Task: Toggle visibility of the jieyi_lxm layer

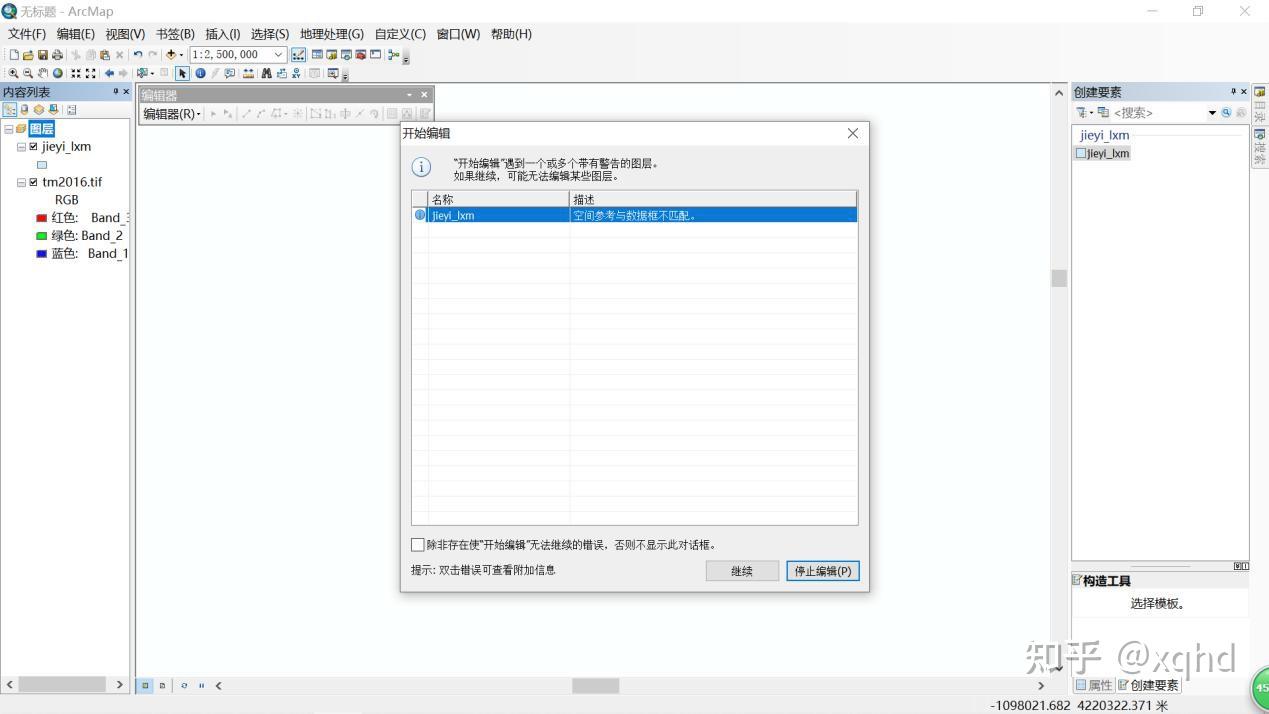Action: click(x=33, y=146)
